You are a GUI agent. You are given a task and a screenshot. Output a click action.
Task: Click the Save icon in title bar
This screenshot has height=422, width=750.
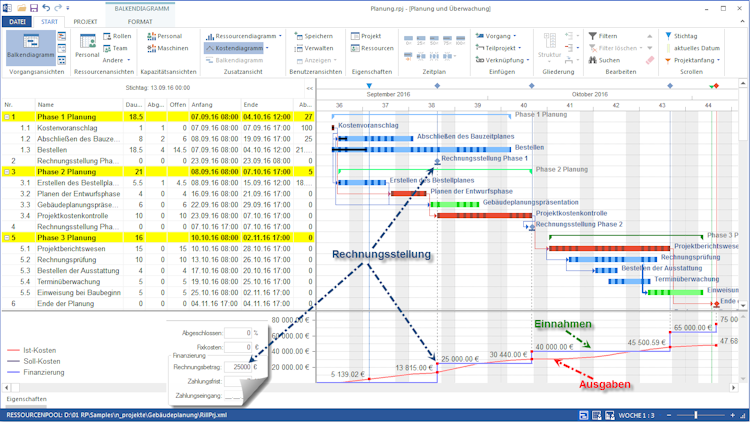[x=33, y=8]
